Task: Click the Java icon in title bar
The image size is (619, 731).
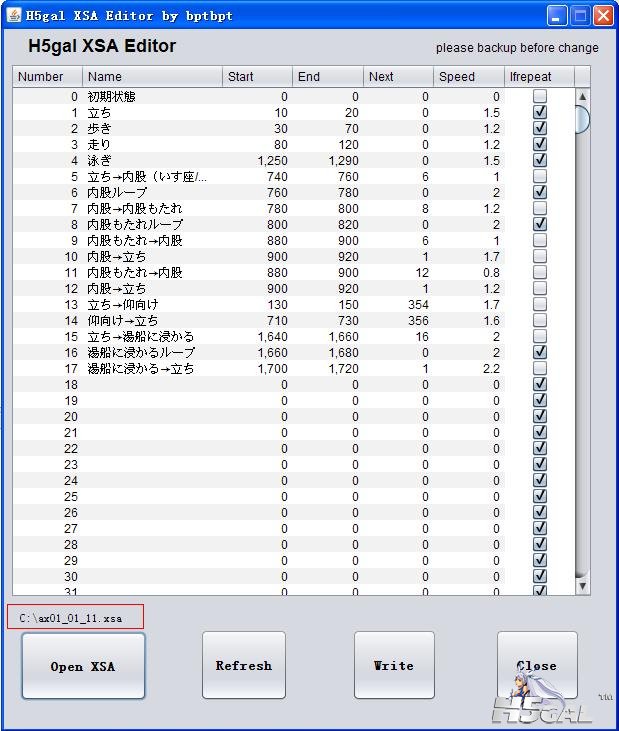Action: point(14,15)
